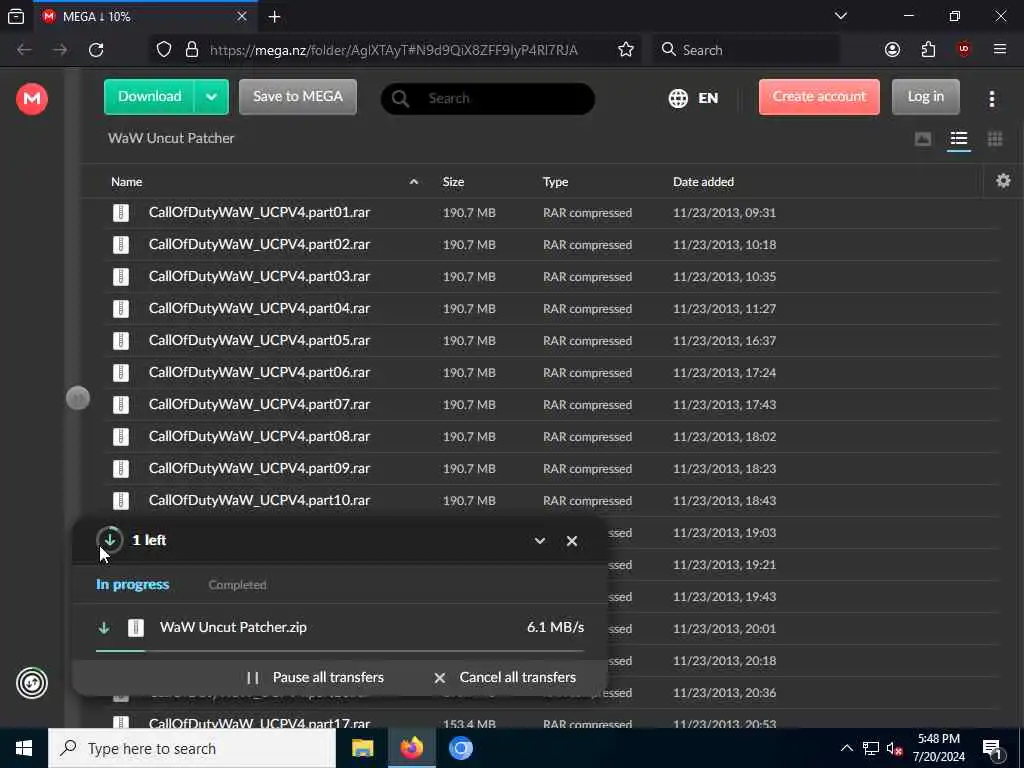1024x768 pixels.
Task: Click the browser Reload button
Action: [96, 50]
